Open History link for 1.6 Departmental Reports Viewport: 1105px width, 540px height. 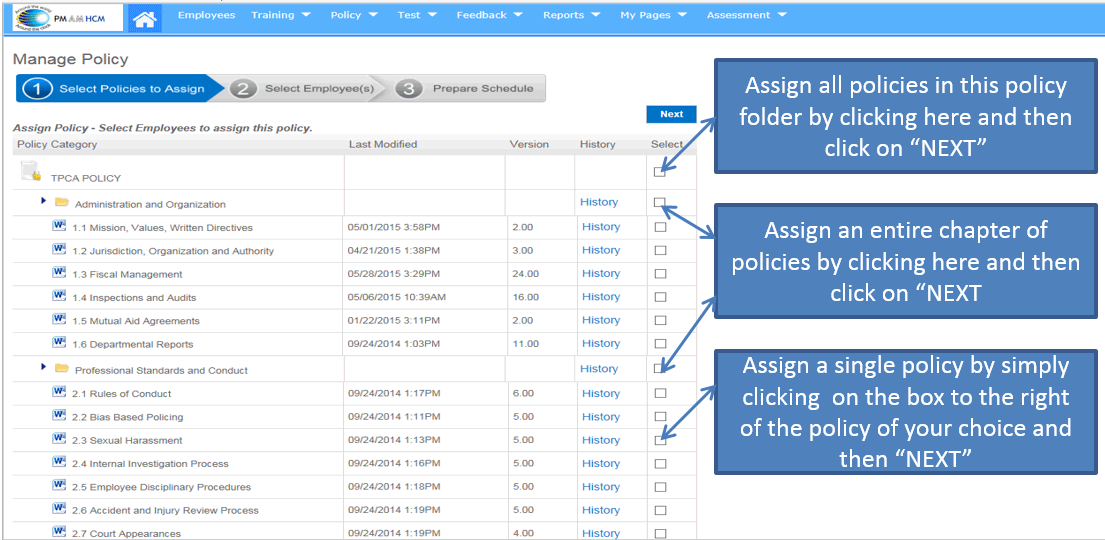601,343
